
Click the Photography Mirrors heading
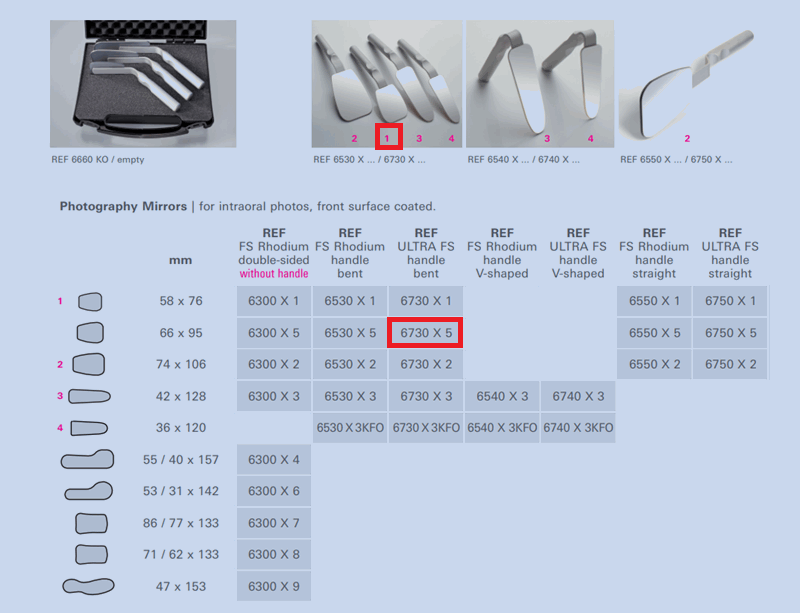click(123, 206)
